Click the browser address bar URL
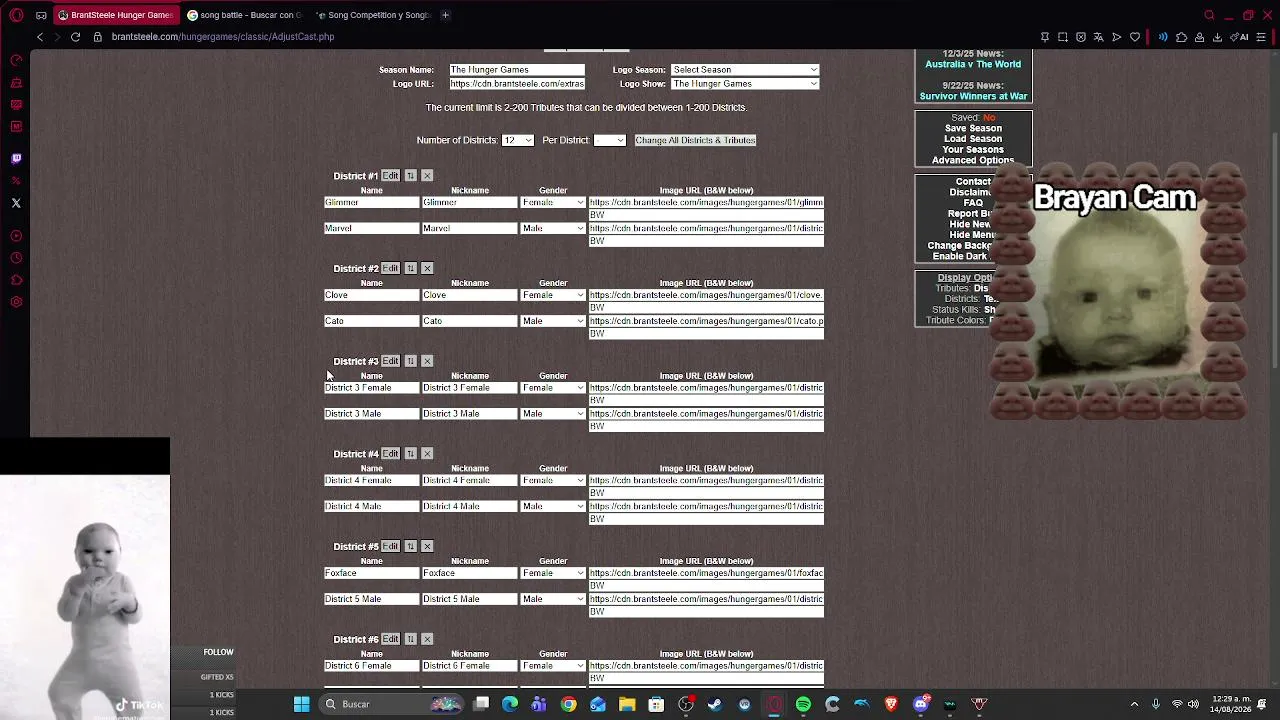Screen dimensions: 1280x720 coord(223,37)
